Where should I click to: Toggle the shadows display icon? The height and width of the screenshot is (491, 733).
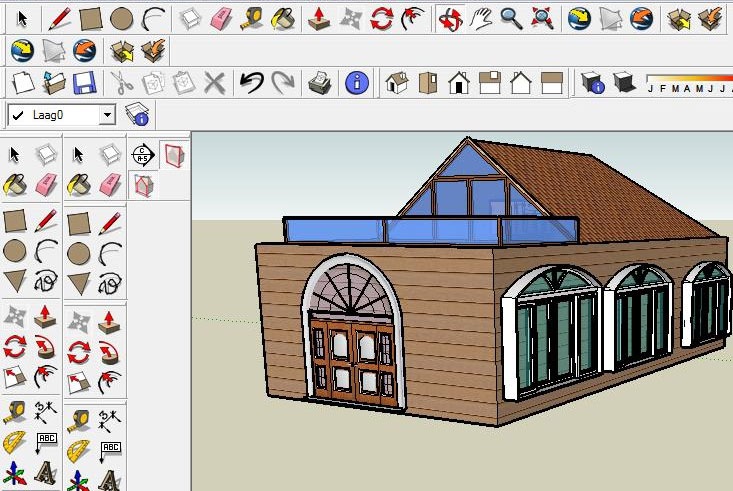coord(623,83)
